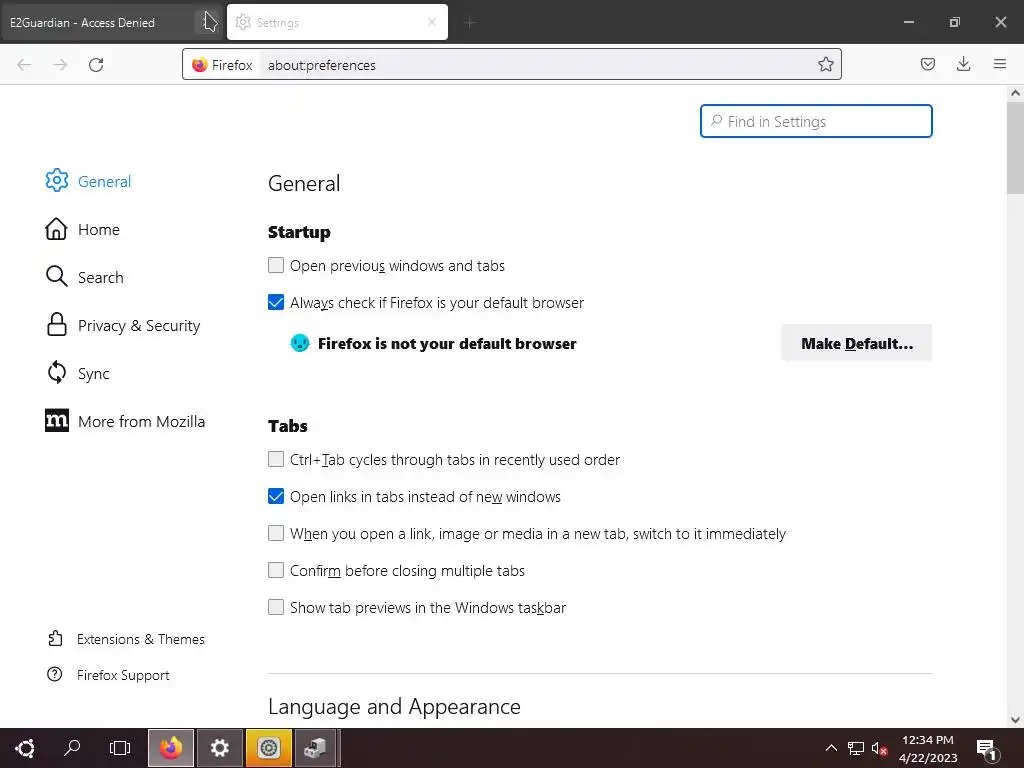Enable Confirm before closing multiple tabs

(276, 570)
